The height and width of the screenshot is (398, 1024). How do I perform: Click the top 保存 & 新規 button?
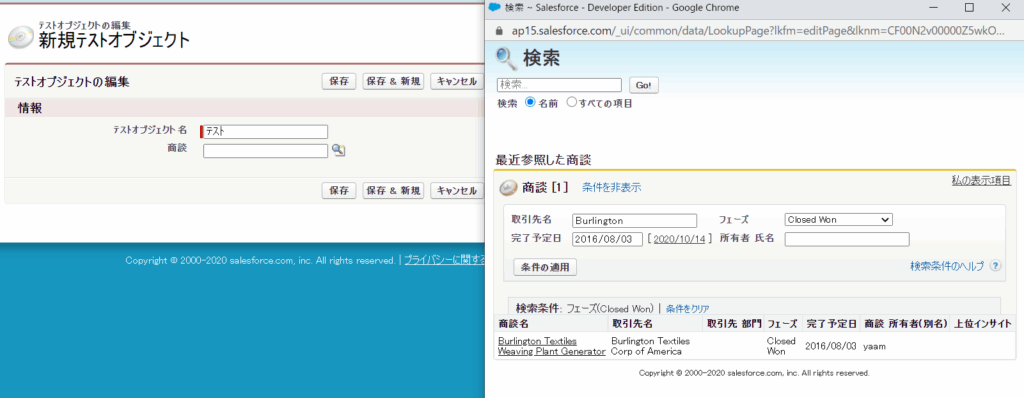(393, 81)
